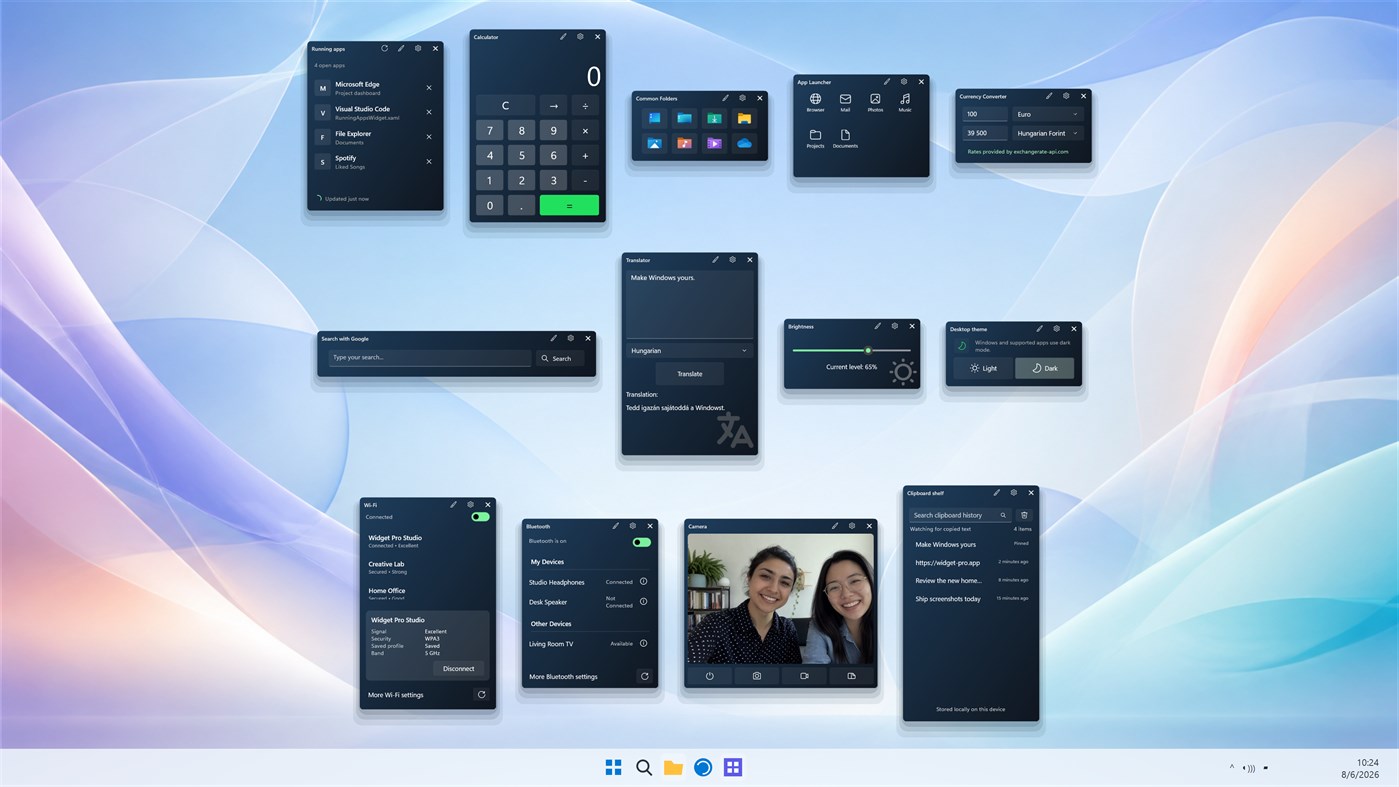The height and width of the screenshot is (787, 1399).
Task: Open the Browser shortcut in App Launcher
Action: (815, 102)
